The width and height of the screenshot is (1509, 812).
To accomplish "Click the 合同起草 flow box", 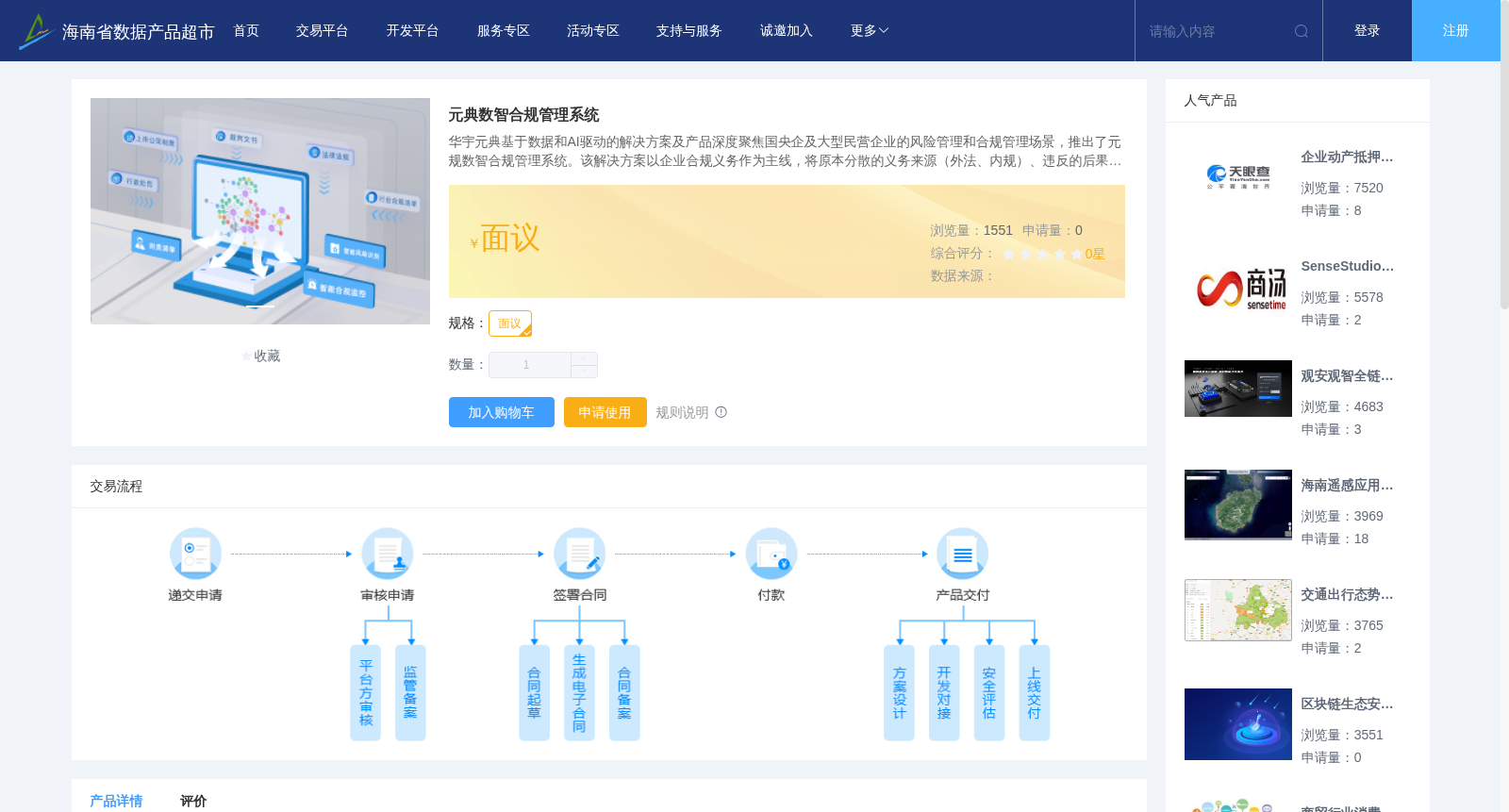I will (534, 693).
